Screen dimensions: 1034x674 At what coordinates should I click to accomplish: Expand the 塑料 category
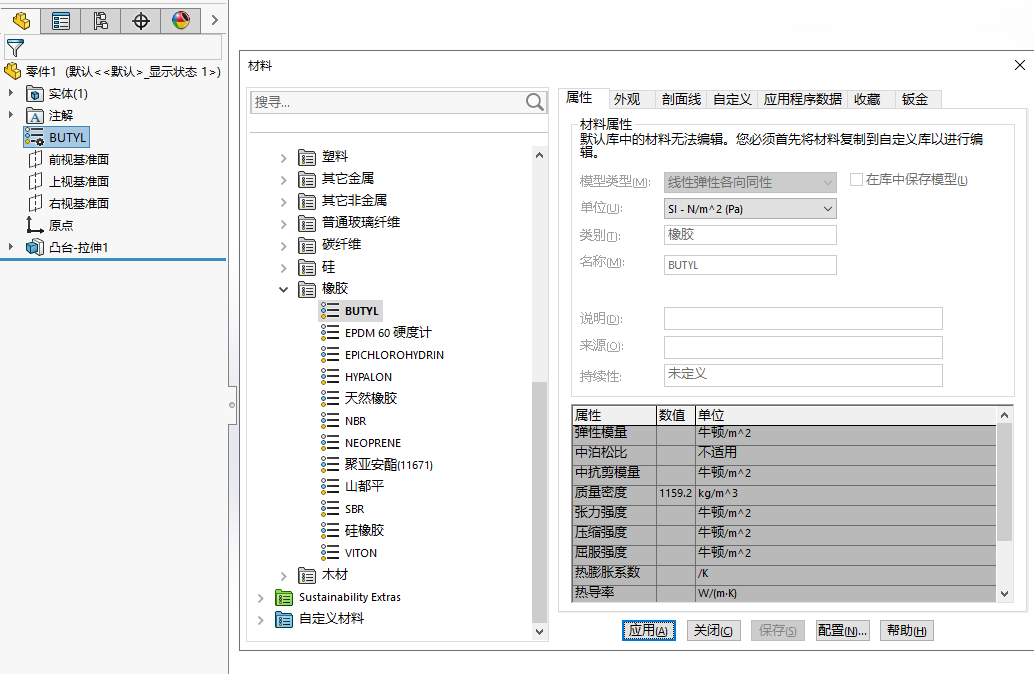283,158
